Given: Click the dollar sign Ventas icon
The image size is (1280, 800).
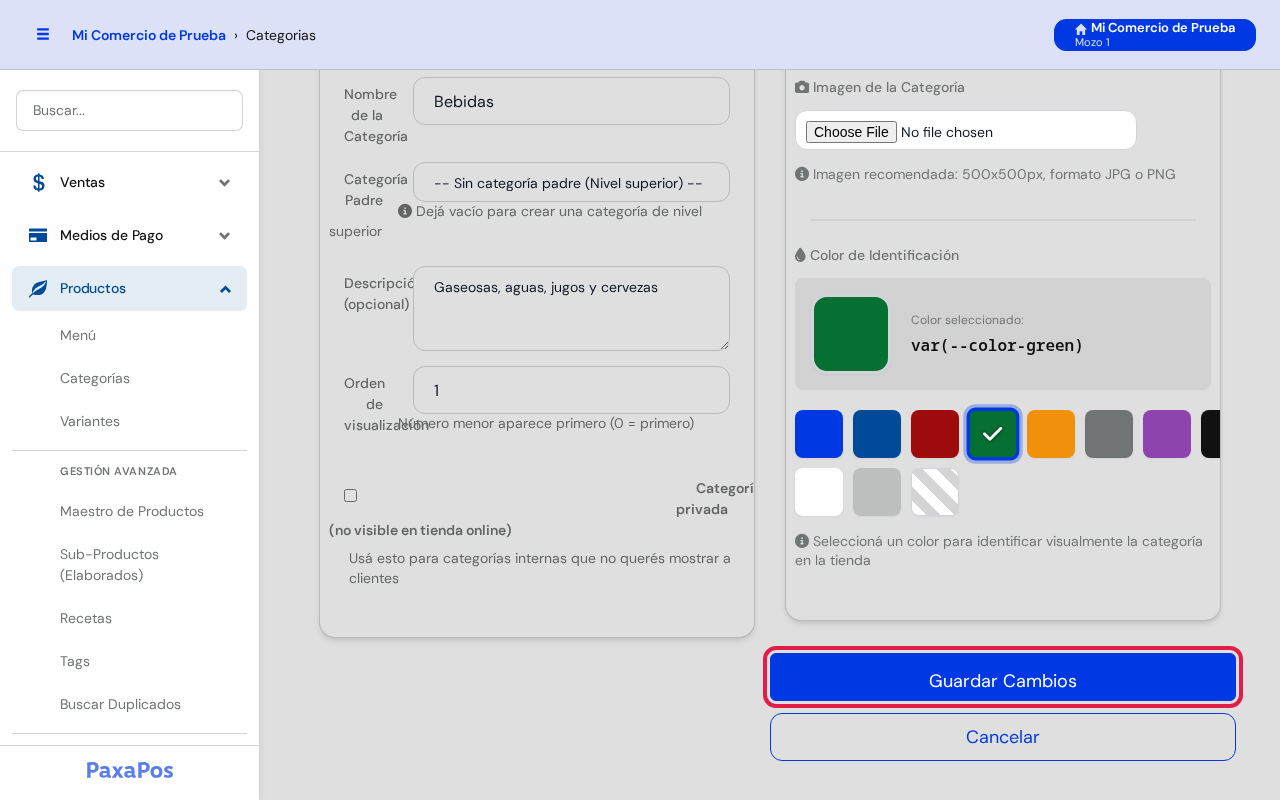Looking at the screenshot, I should (38, 182).
